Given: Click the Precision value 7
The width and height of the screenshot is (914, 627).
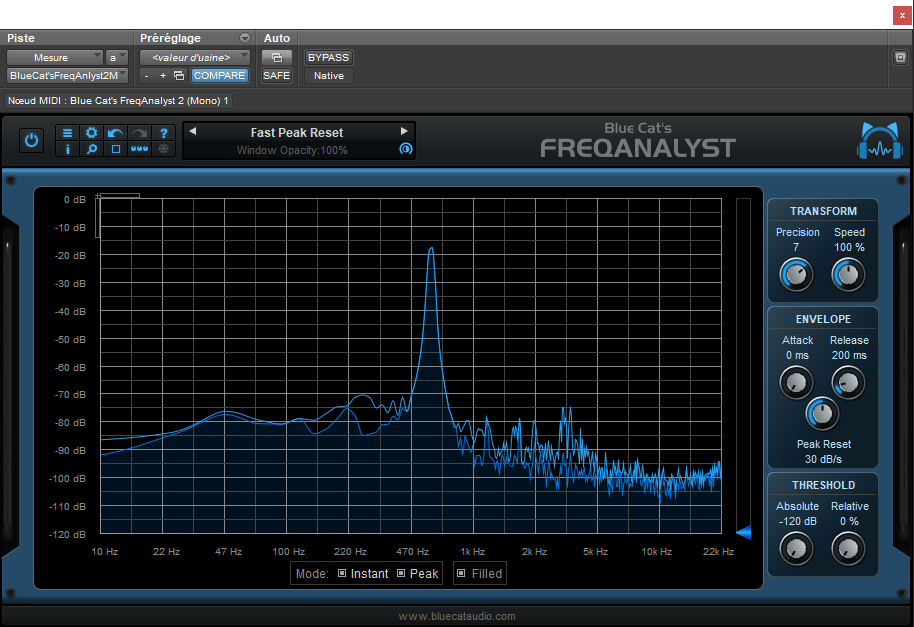Looking at the screenshot, I should pyautogui.click(x=796, y=247).
